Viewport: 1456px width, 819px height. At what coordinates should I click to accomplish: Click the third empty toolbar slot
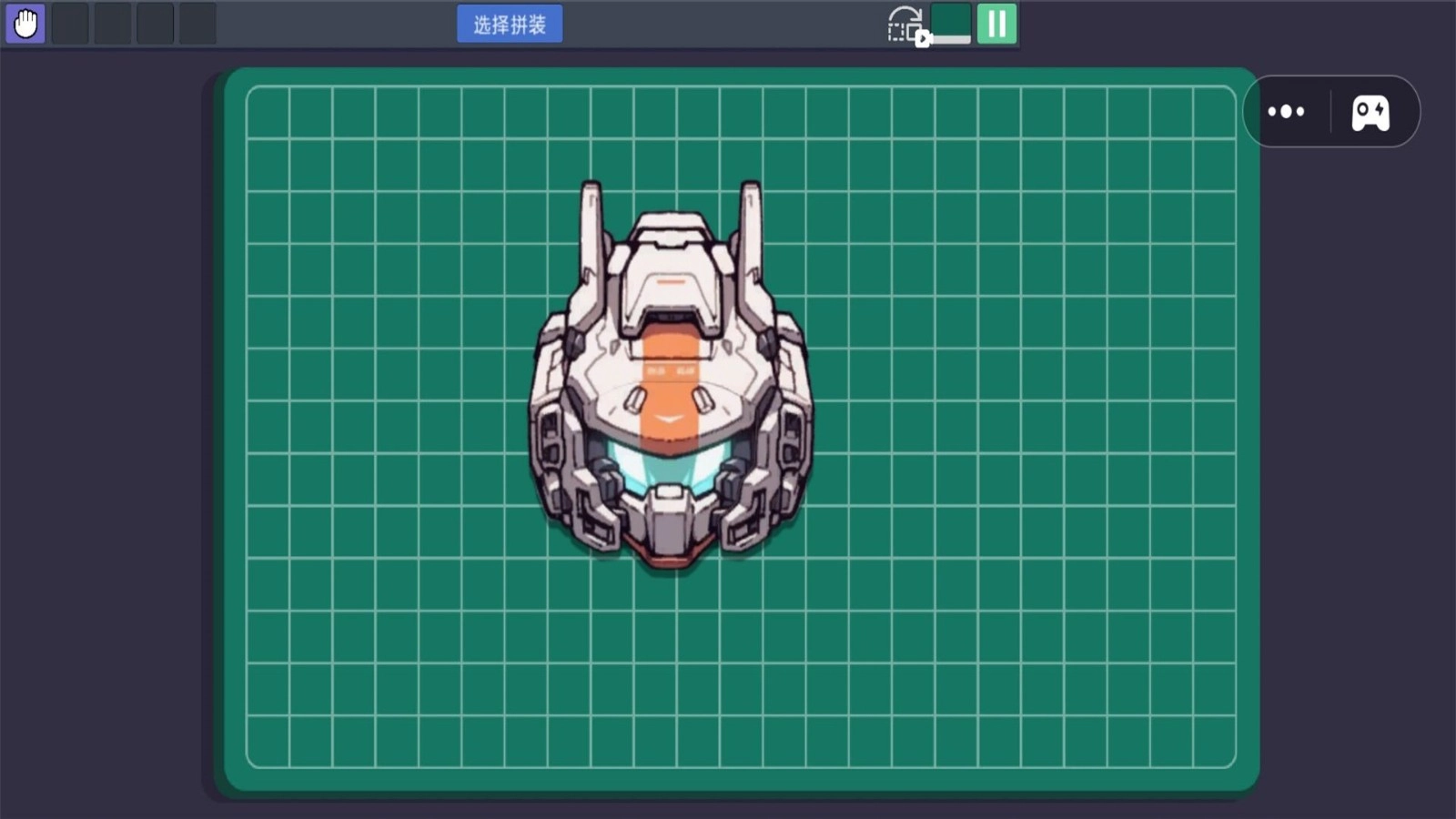(156, 24)
